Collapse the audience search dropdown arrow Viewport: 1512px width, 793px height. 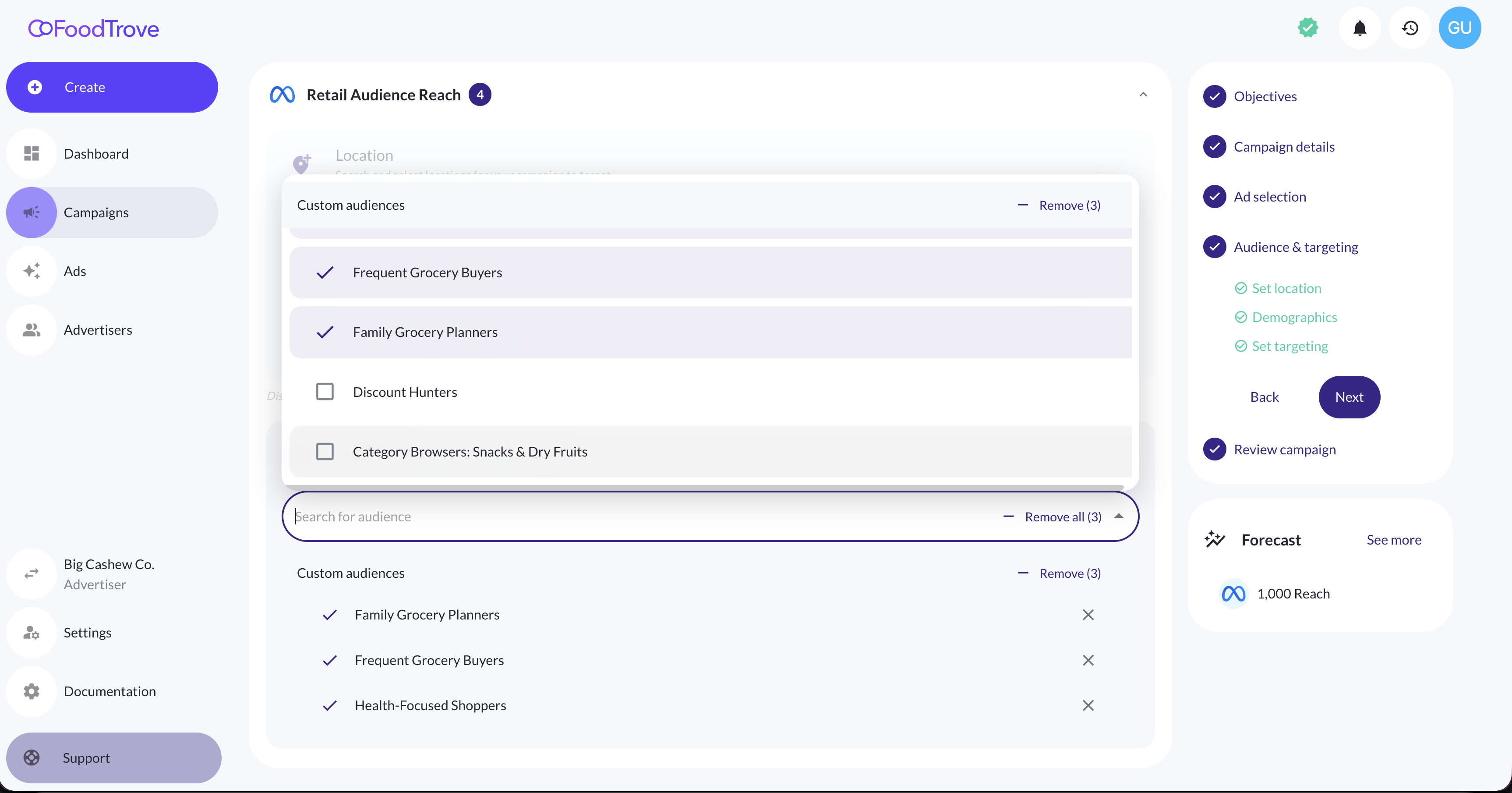(x=1119, y=516)
